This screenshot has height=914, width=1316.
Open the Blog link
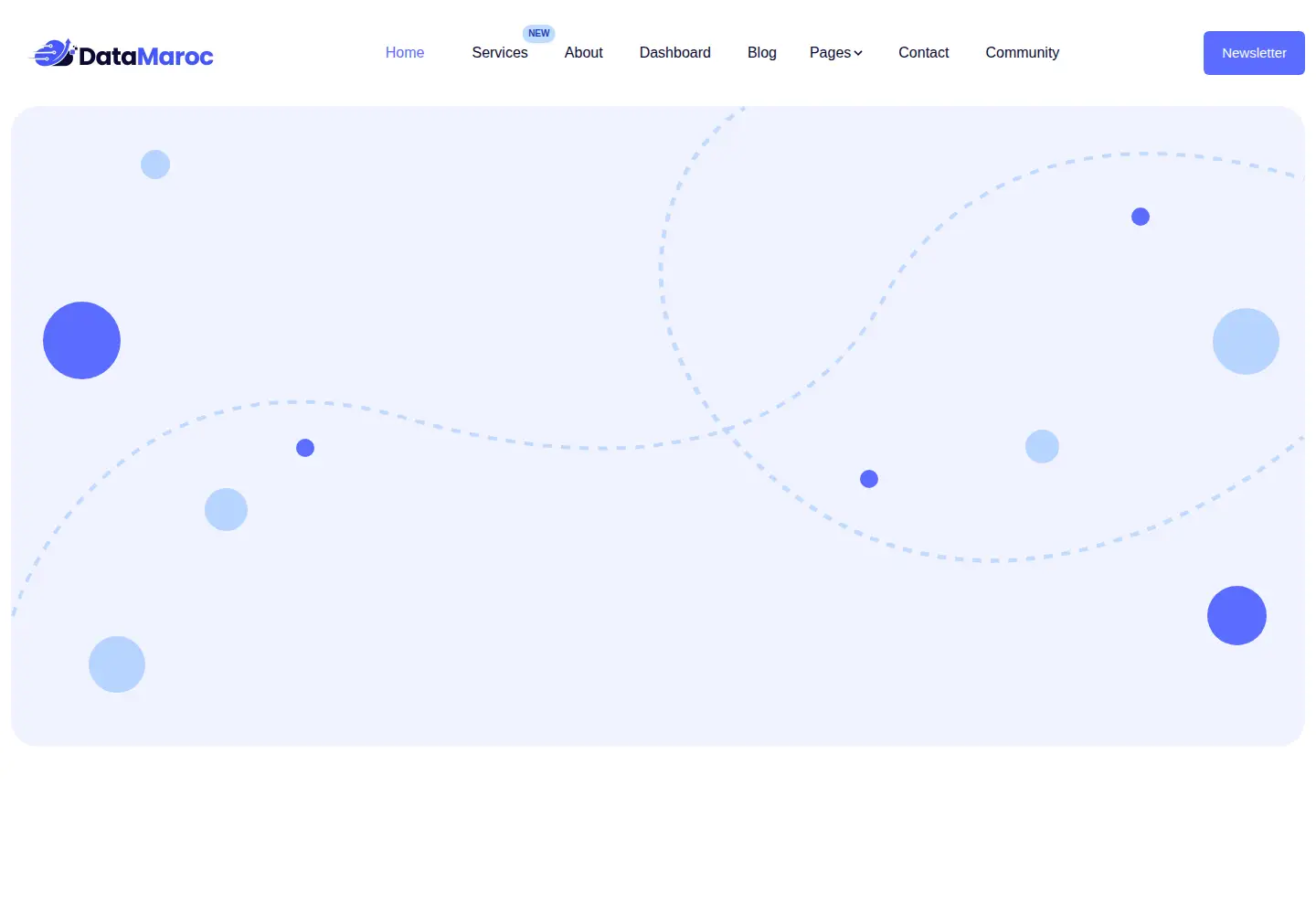762,53
